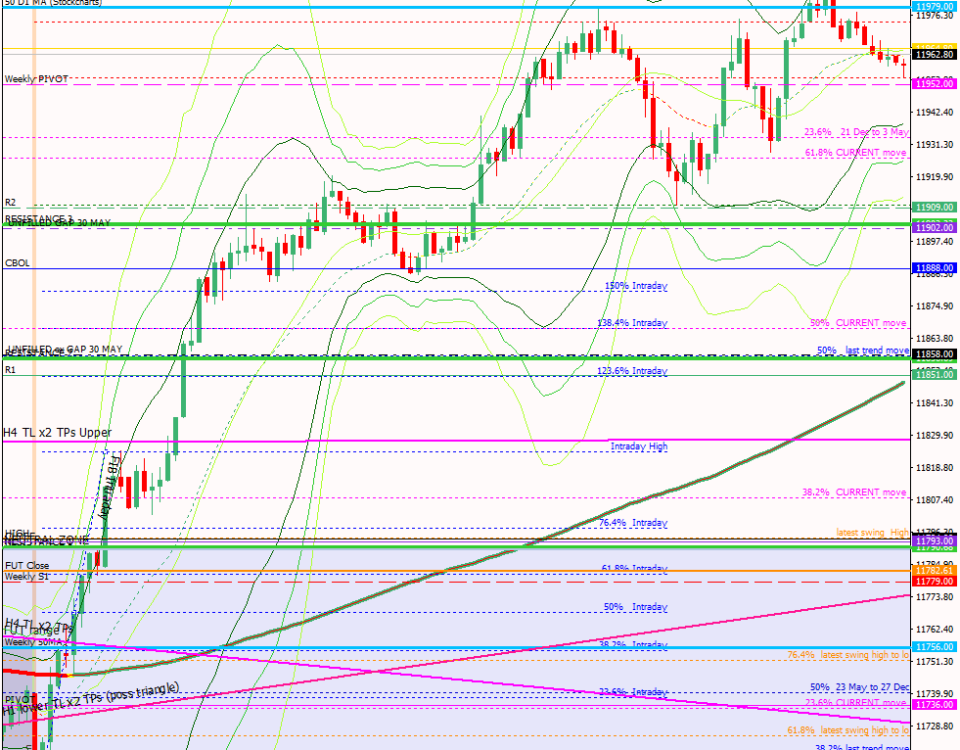
Task: Select the Weekly PIVOT line label
Action: coord(35,78)
